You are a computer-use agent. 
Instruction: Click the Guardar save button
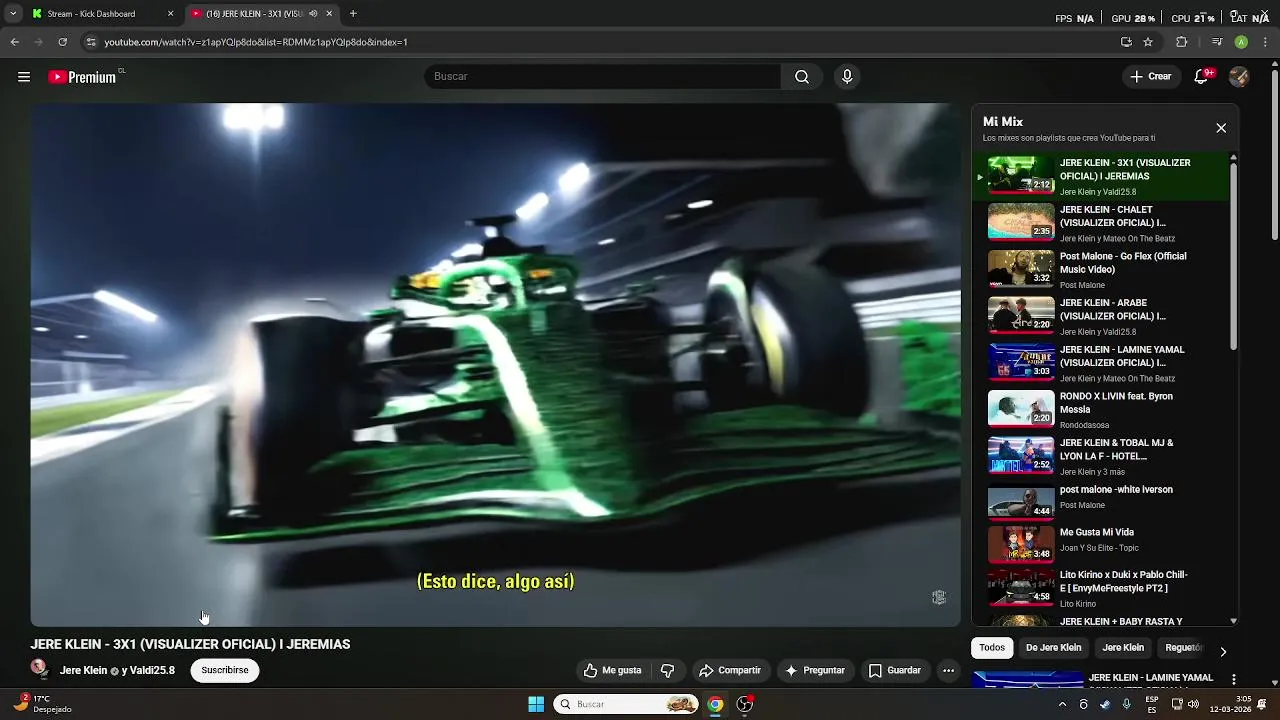895,670
